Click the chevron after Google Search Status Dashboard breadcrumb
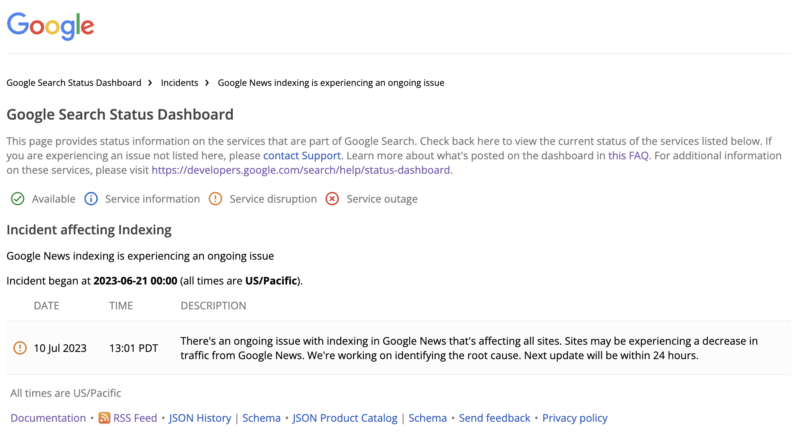This screenshot has height=445, width=796. tap(150, 83)
